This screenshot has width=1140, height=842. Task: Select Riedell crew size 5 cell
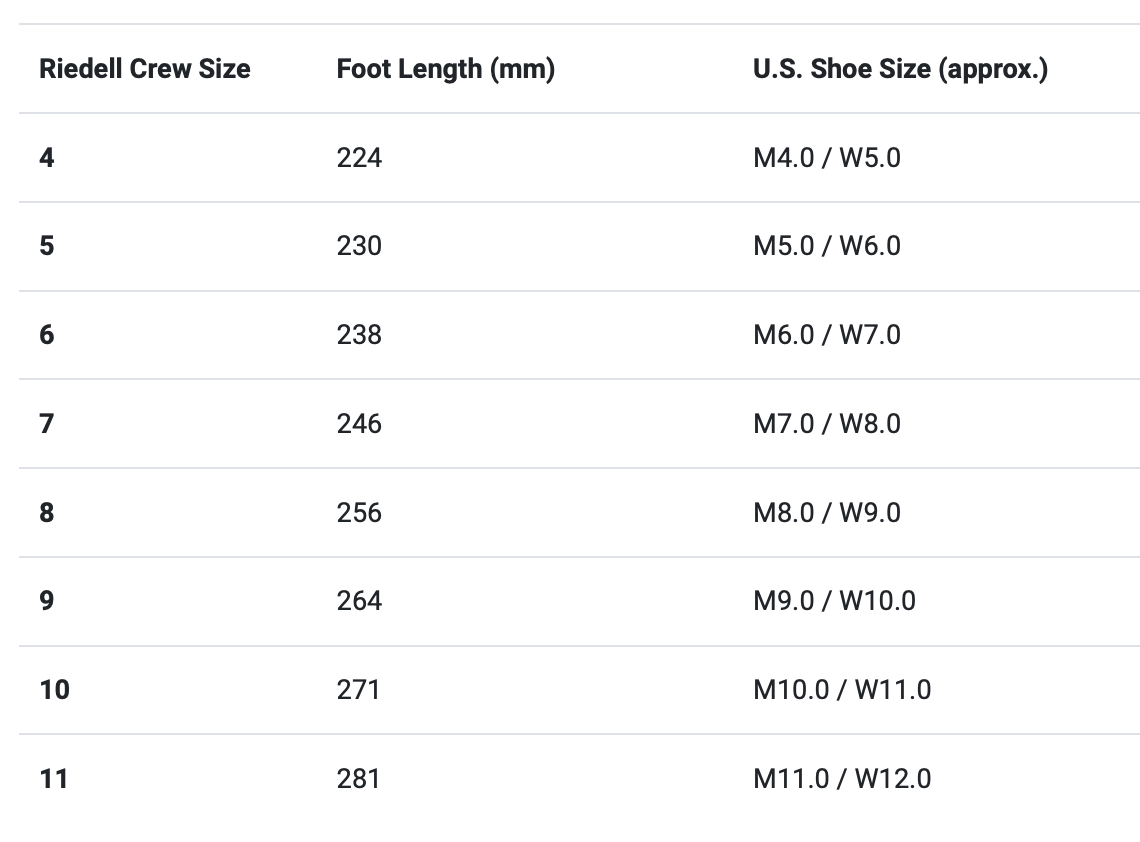pos(47,246)
